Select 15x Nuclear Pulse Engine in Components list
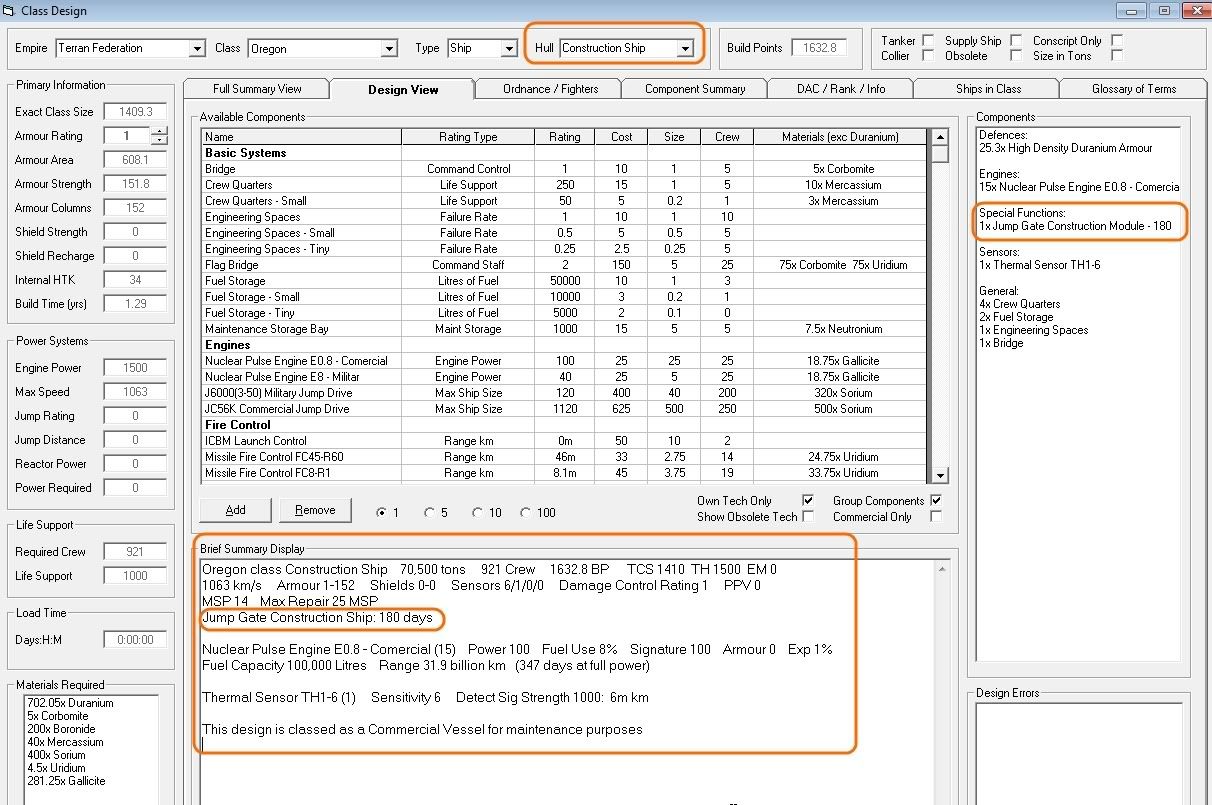 (1079, 187)
